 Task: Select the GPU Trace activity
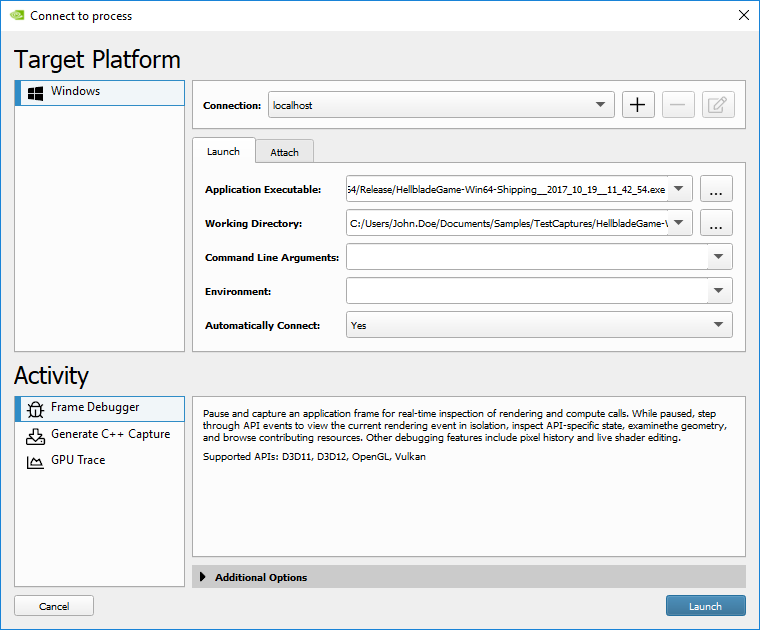(99, 461)
